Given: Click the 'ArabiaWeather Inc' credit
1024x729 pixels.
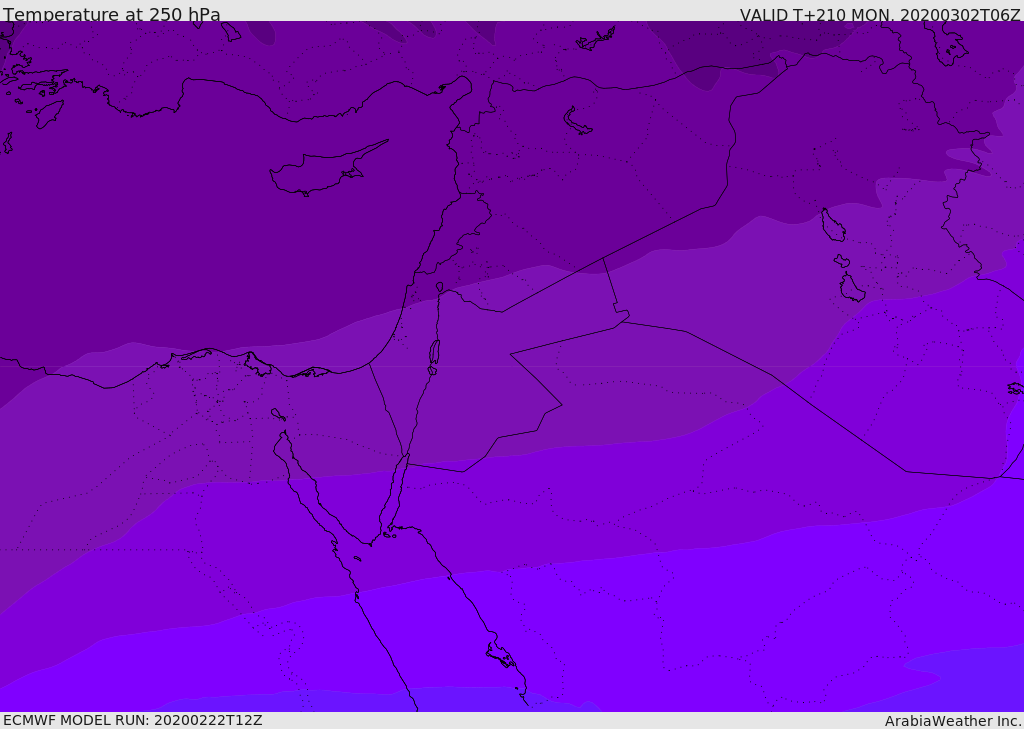Looking at the screenshot, I should coord(952,721).
